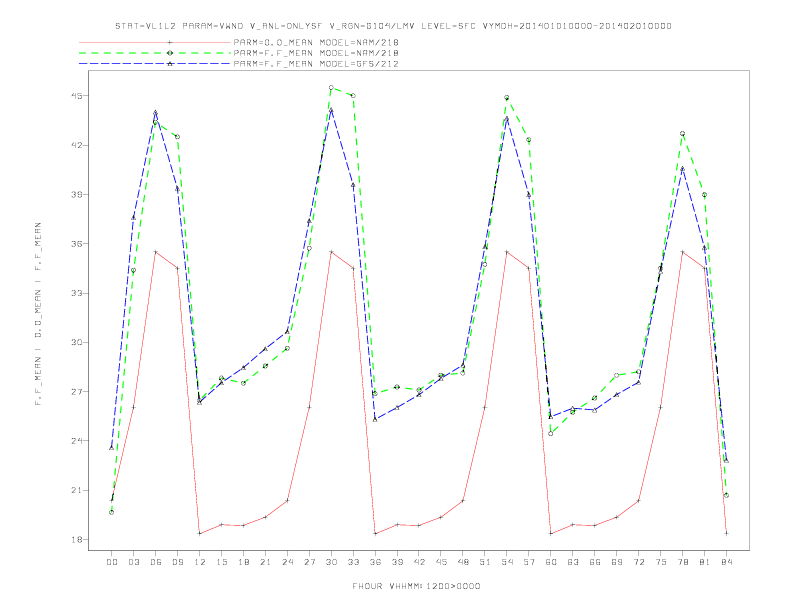Click x-axis forecast hour label 45
The height and width of the screenshot is (612, 792).
tap(441, 562)
